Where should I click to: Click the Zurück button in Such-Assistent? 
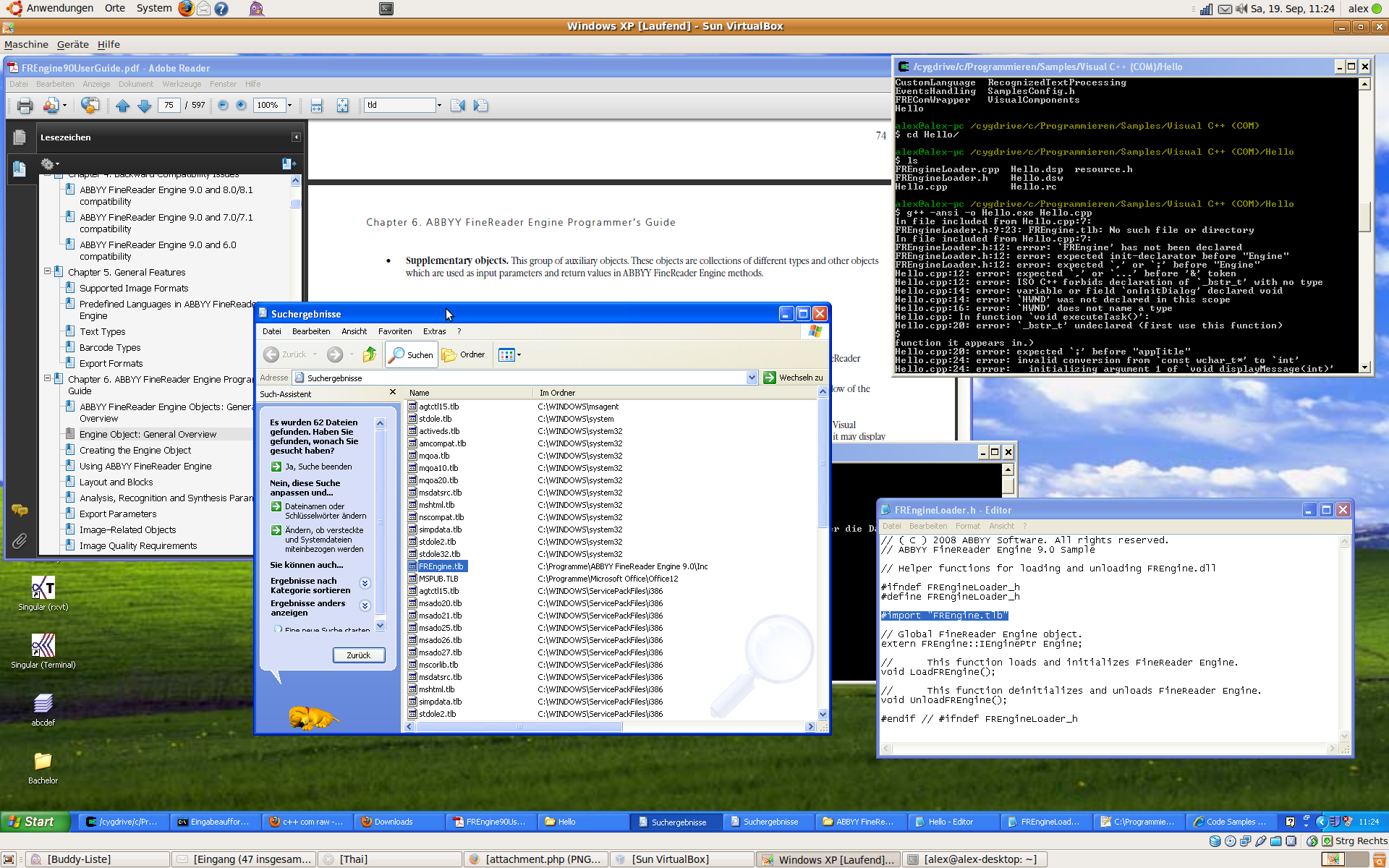(358, 655)
